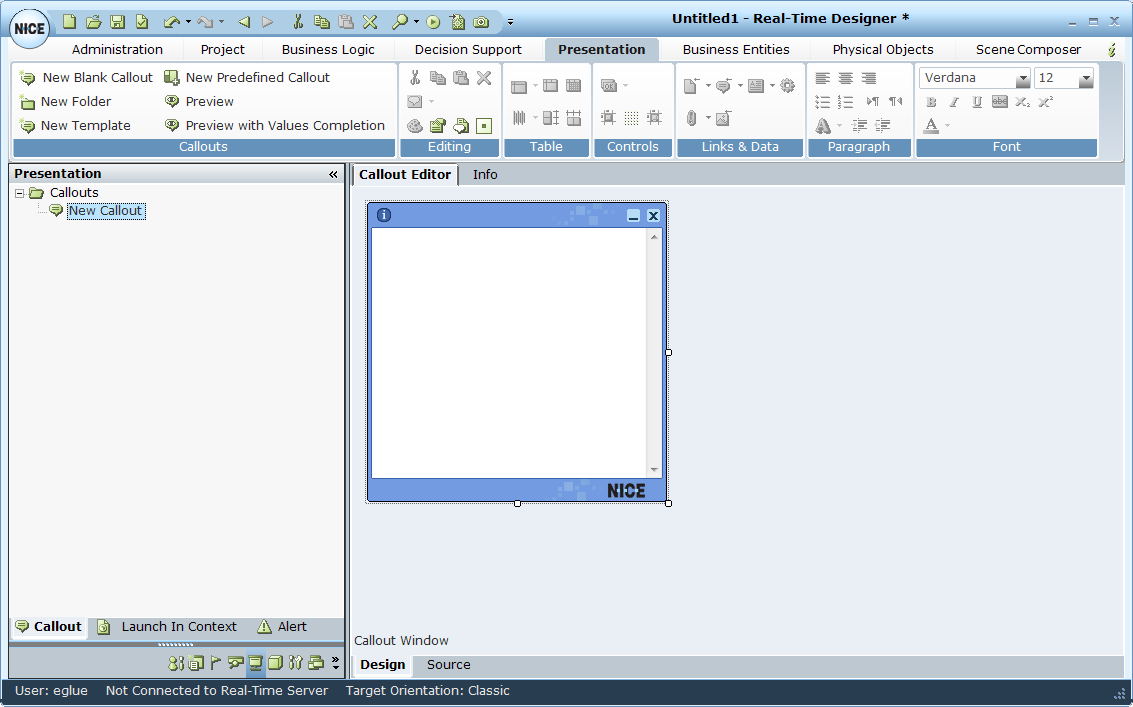Toggle Underline formatting in Font group
This screenshot has height=707, width=1133.
point(977,102)
